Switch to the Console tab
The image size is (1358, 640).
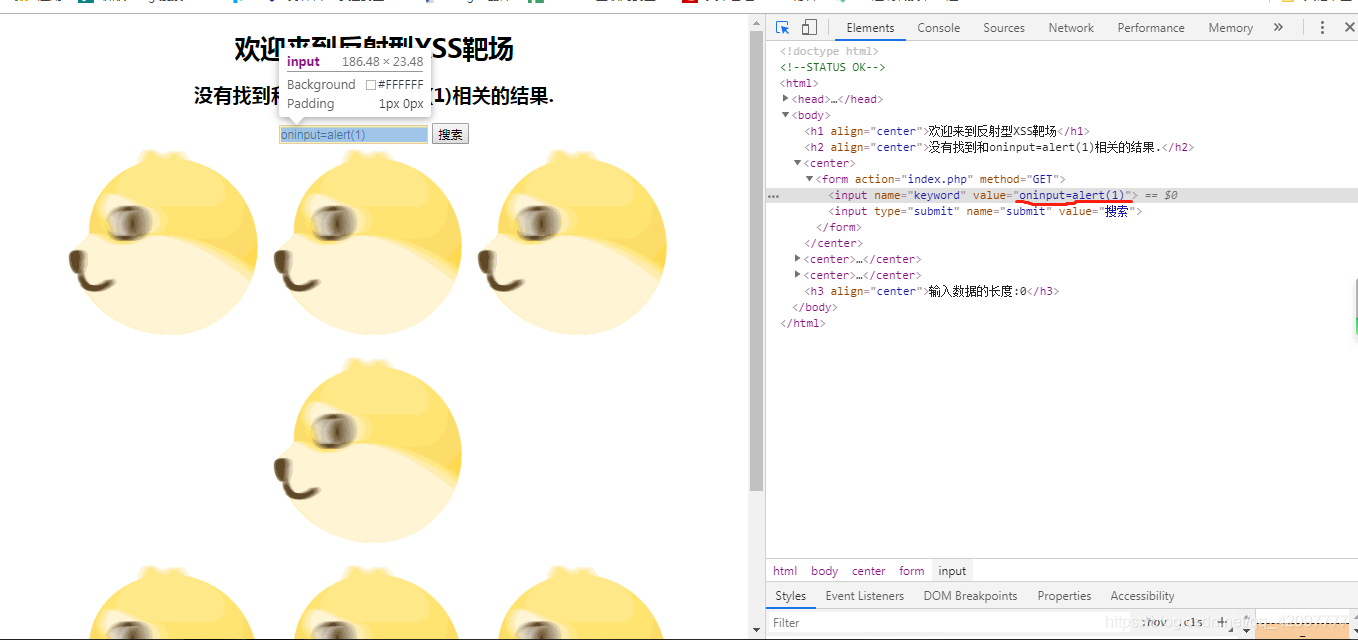[x=939, y=28]
